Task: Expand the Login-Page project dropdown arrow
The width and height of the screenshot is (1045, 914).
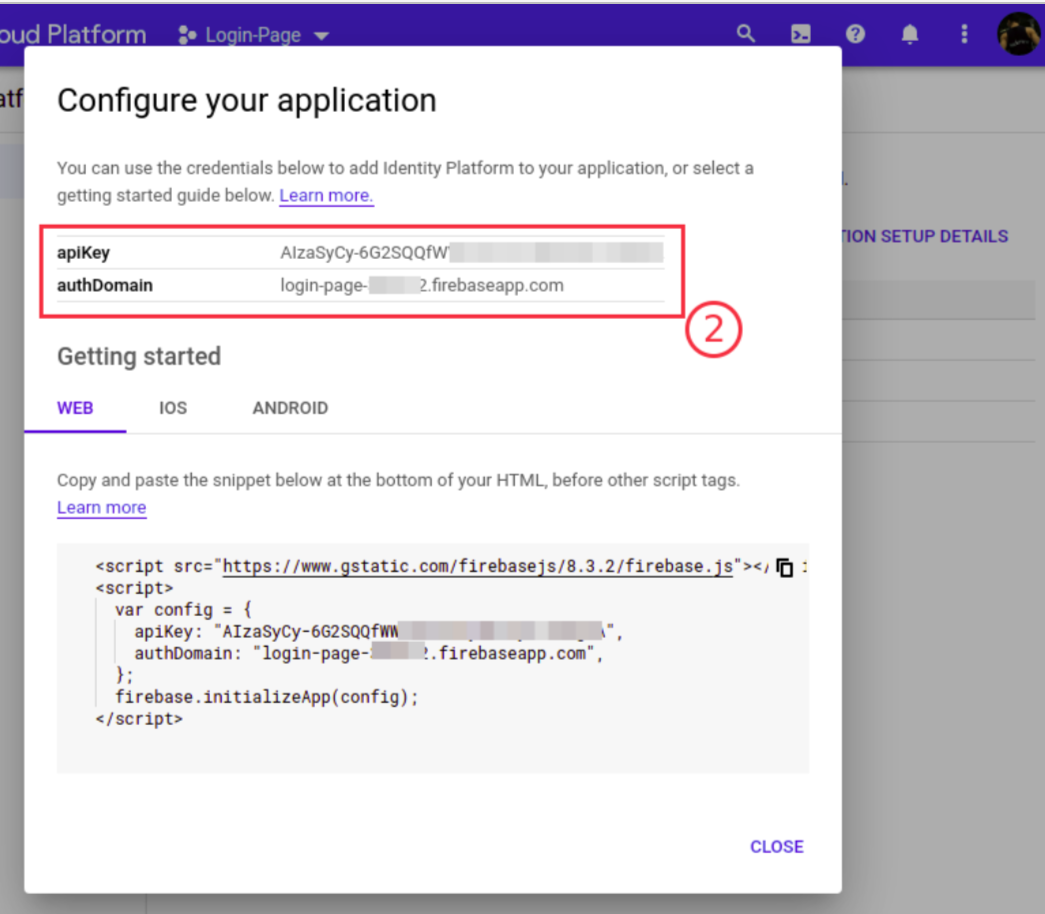Action: pos(321,36)
